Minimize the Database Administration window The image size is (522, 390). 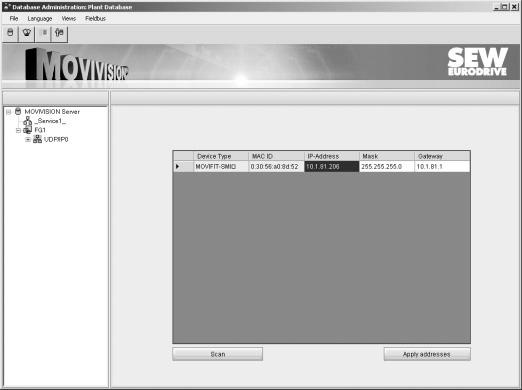(x=497, y=7)
